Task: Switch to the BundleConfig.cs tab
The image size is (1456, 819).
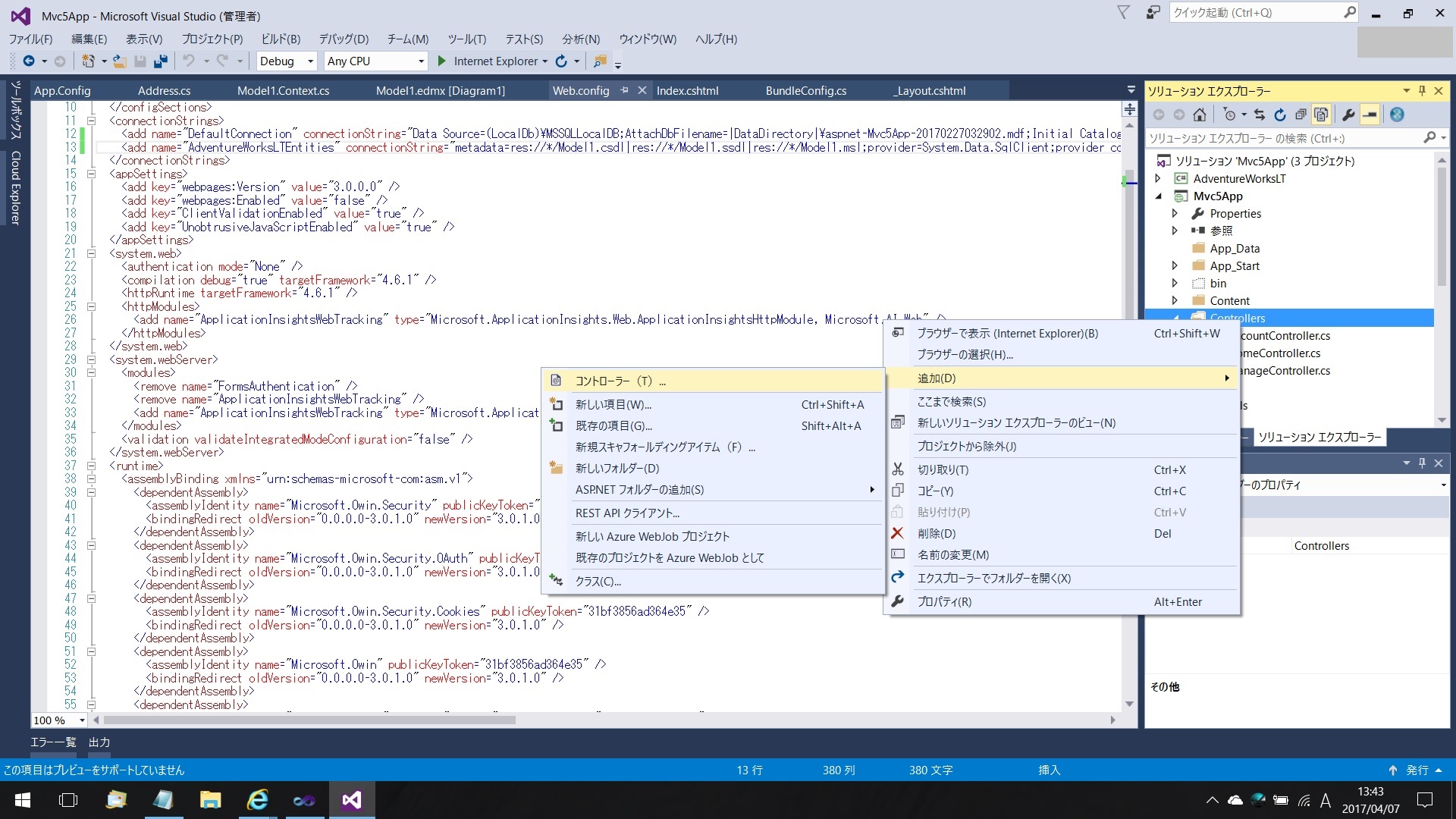Action: 806,90
